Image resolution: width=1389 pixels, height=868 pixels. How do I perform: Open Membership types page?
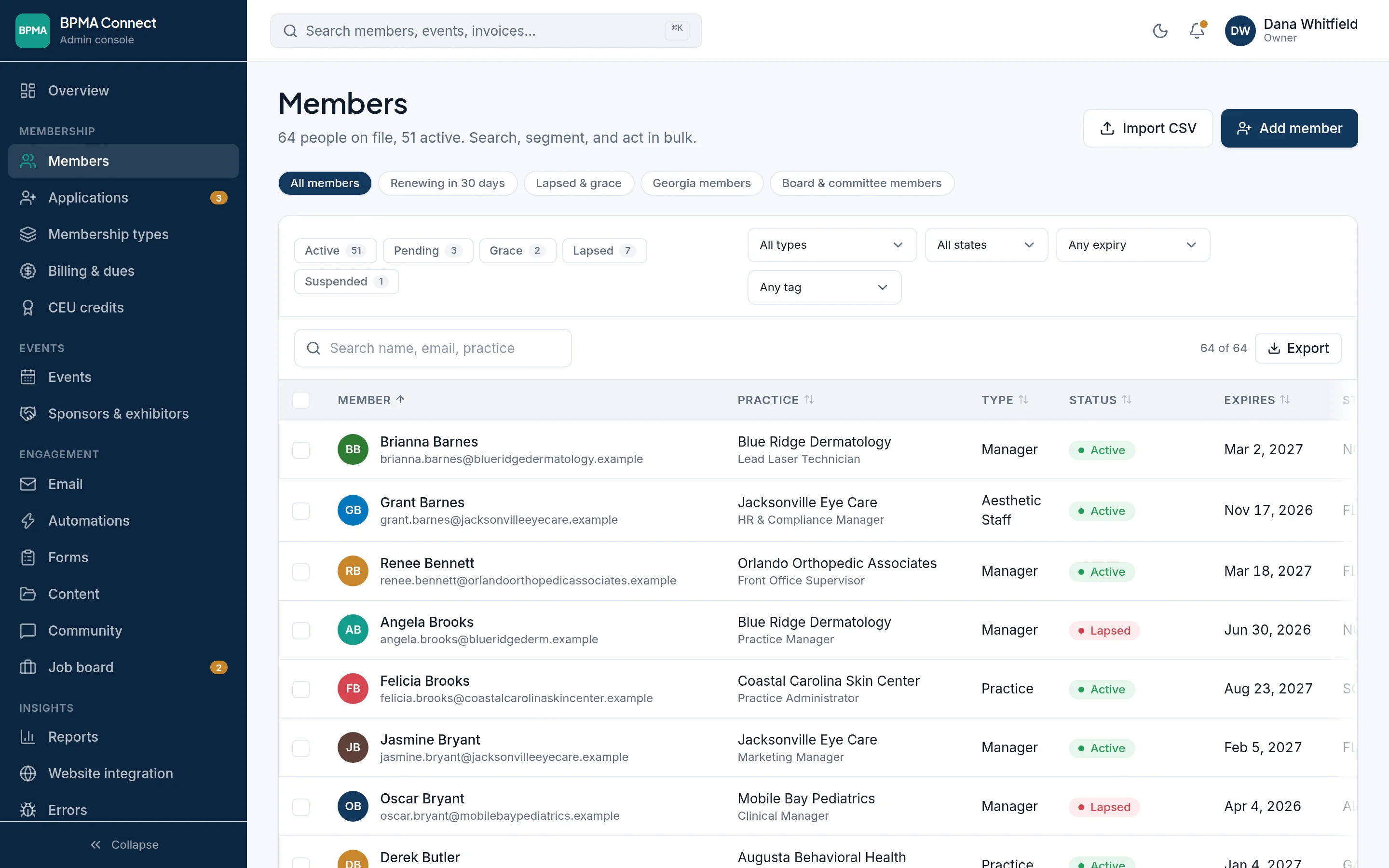(x=123, y=234)
